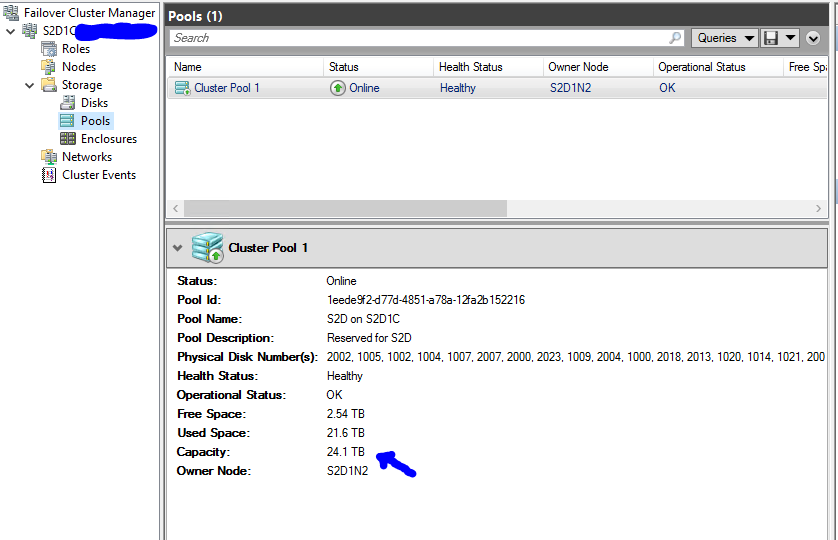Collapse the Storage tree node
Screen dimensions: 838x540
pos(29,85)
